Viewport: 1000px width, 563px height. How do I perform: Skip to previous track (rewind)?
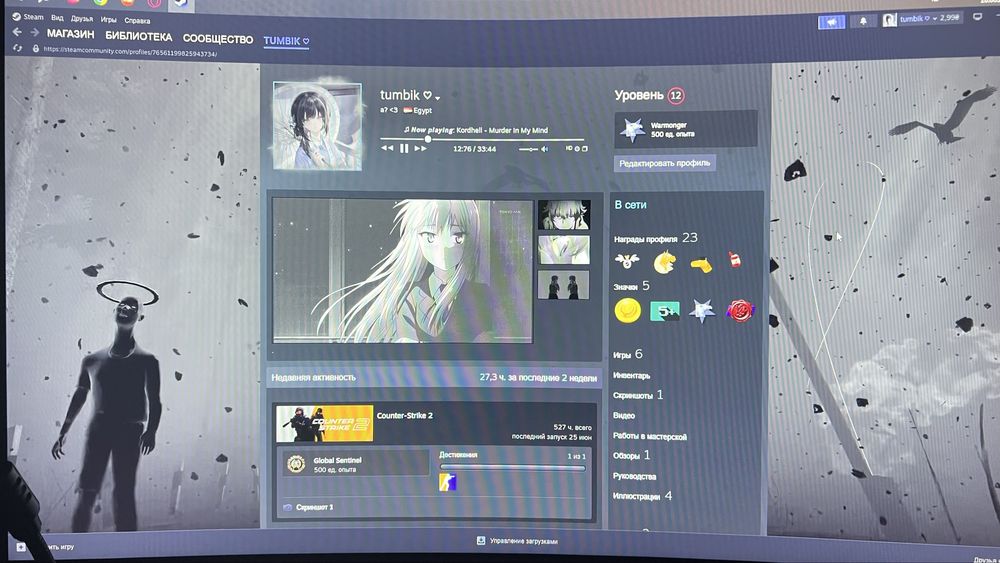pyautogui.click(x=387, y=148)
